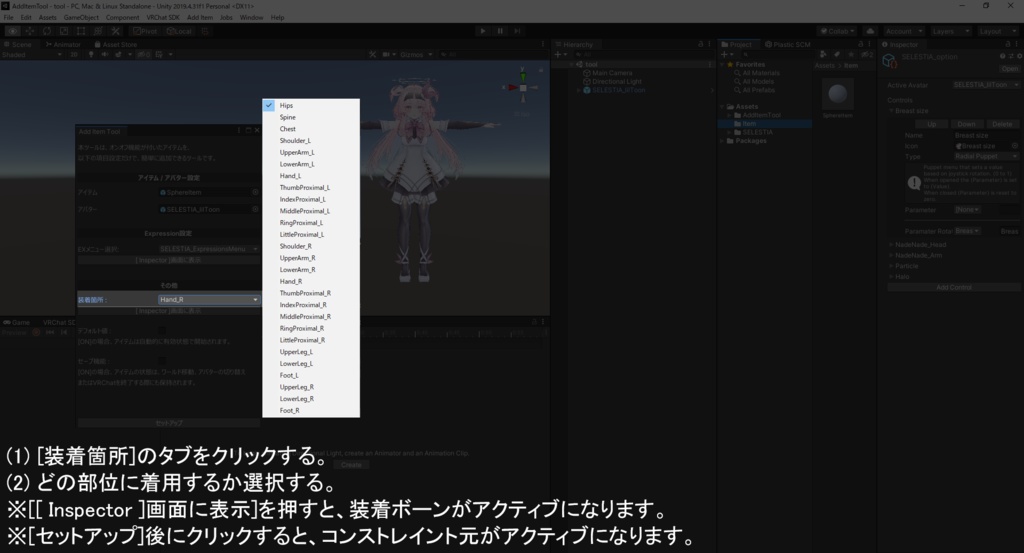
Task: Open the GameObject menu
Action: click(x=82, y=18)
